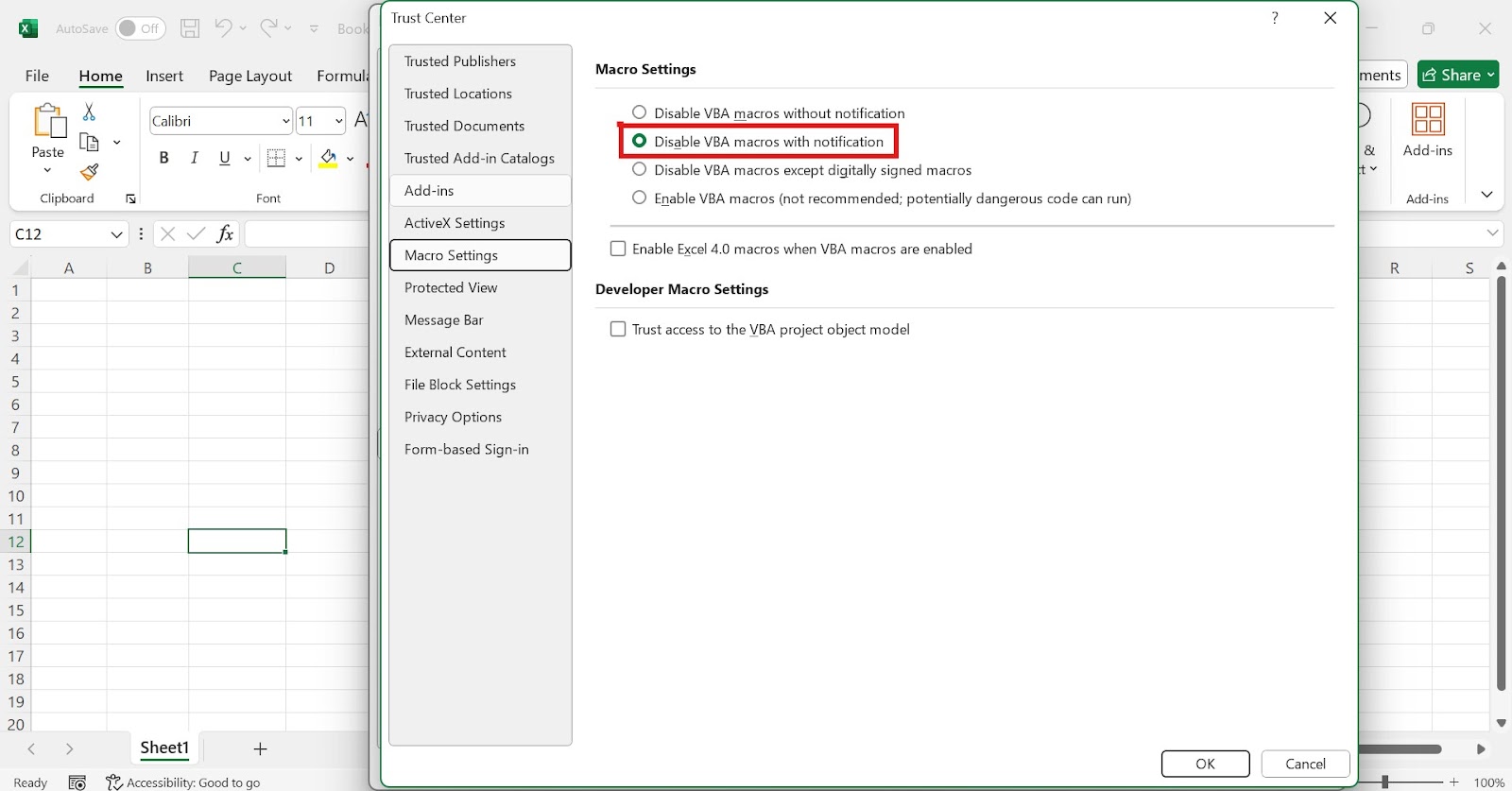
Task: Click the Borders icon
Action: point(276,158)
